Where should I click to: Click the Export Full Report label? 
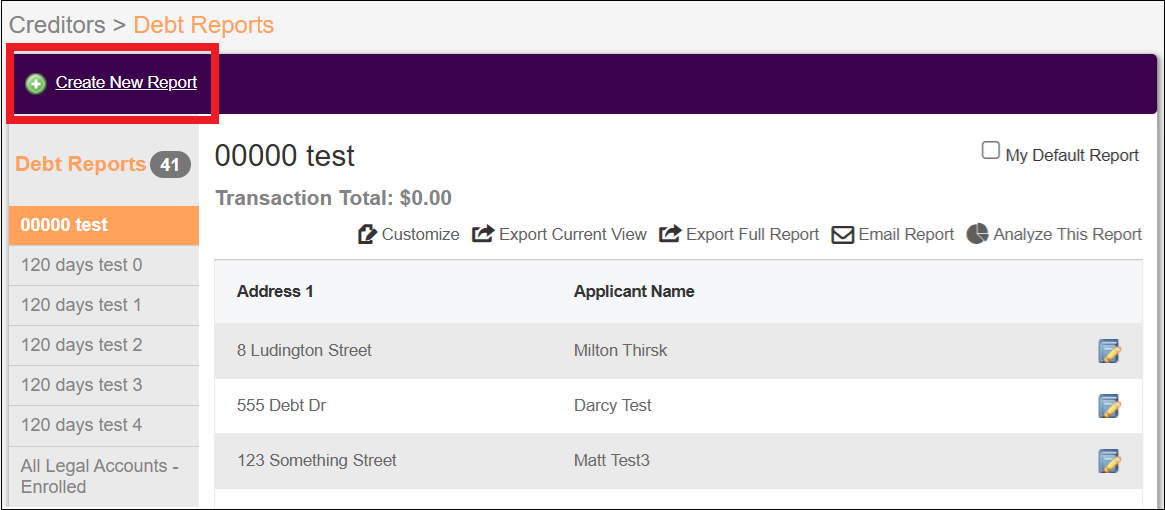[x=753, y=235]
